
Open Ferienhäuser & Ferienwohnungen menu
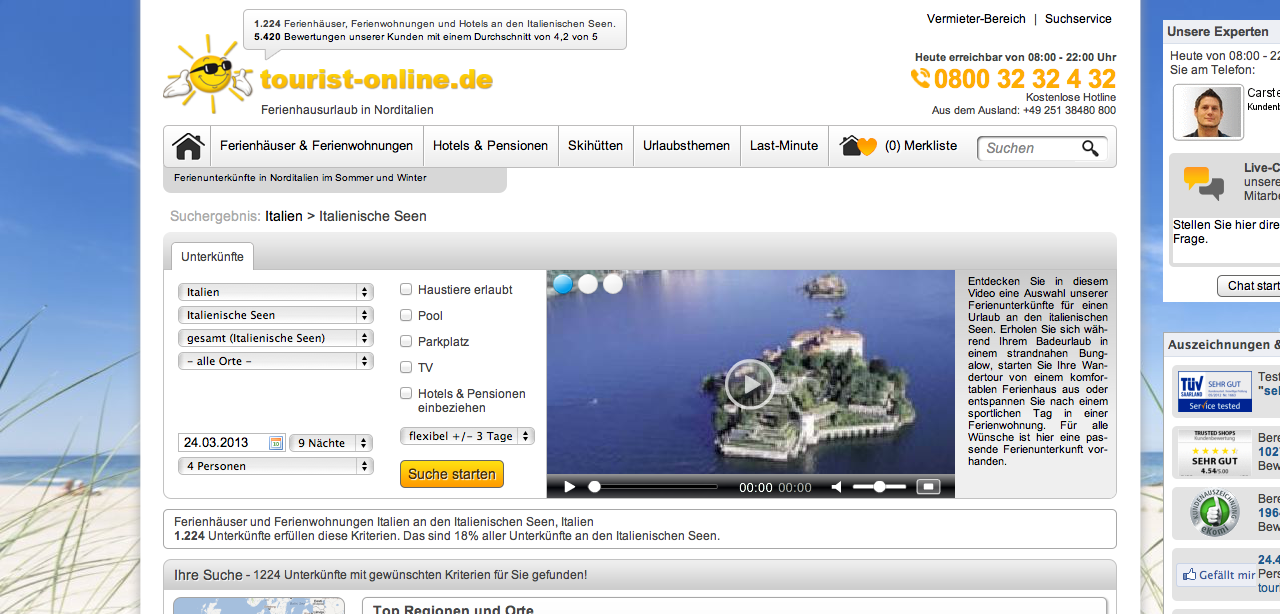pyautogui.click(x=316, y=146)
